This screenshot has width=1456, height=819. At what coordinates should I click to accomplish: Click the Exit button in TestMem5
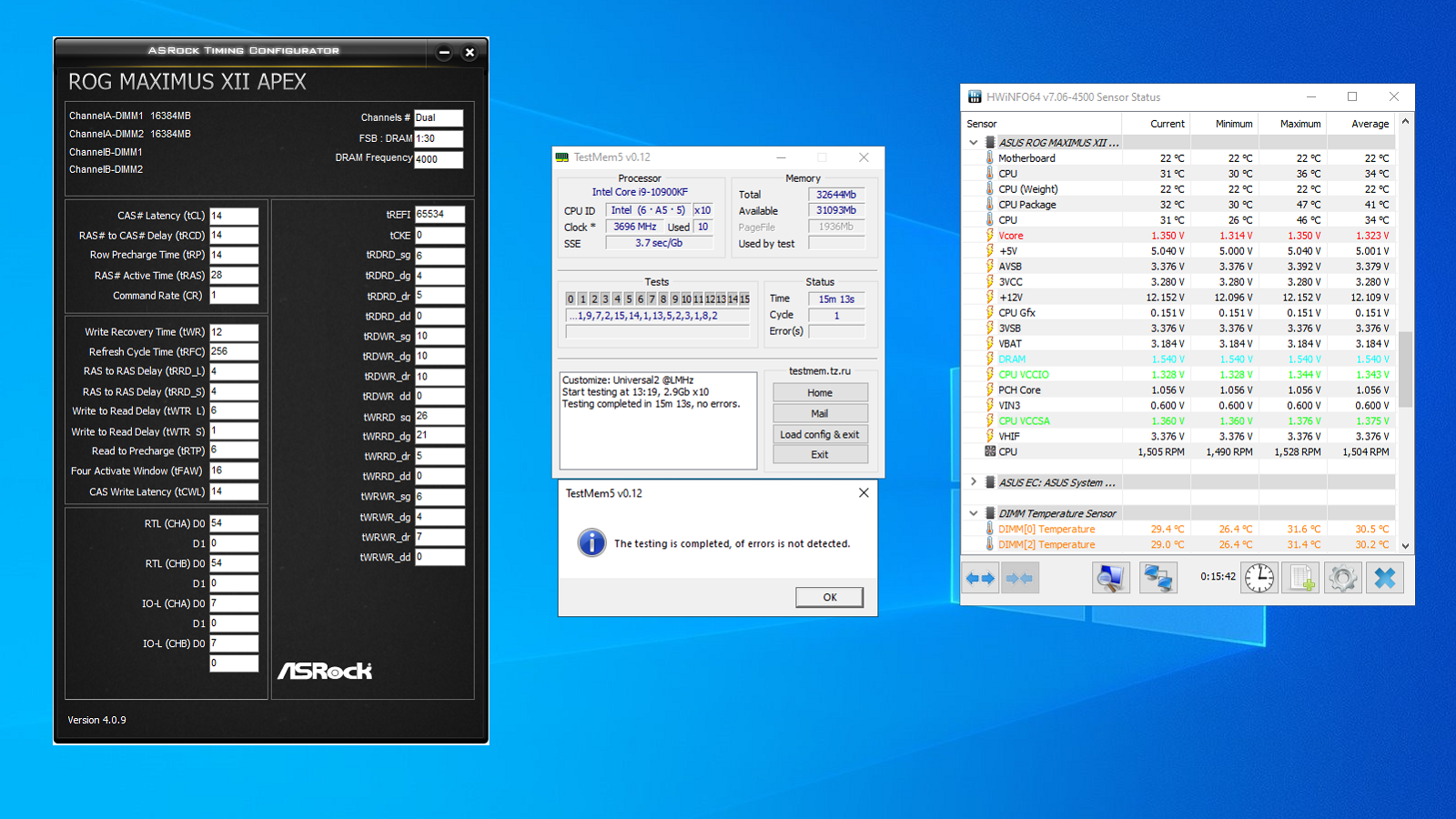tap(820, 455)
